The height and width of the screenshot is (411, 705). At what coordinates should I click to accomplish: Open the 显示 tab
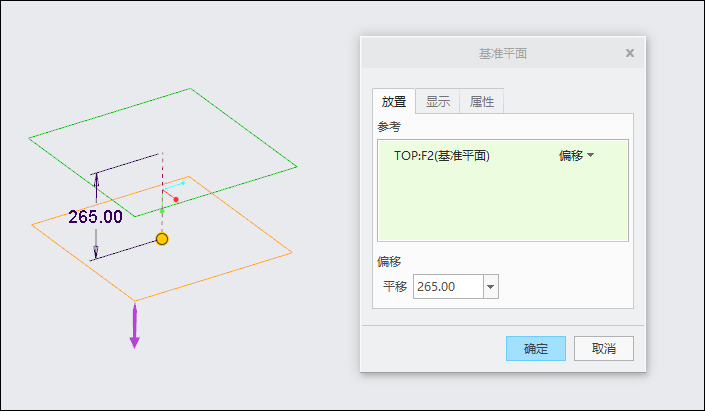[437, 101]
